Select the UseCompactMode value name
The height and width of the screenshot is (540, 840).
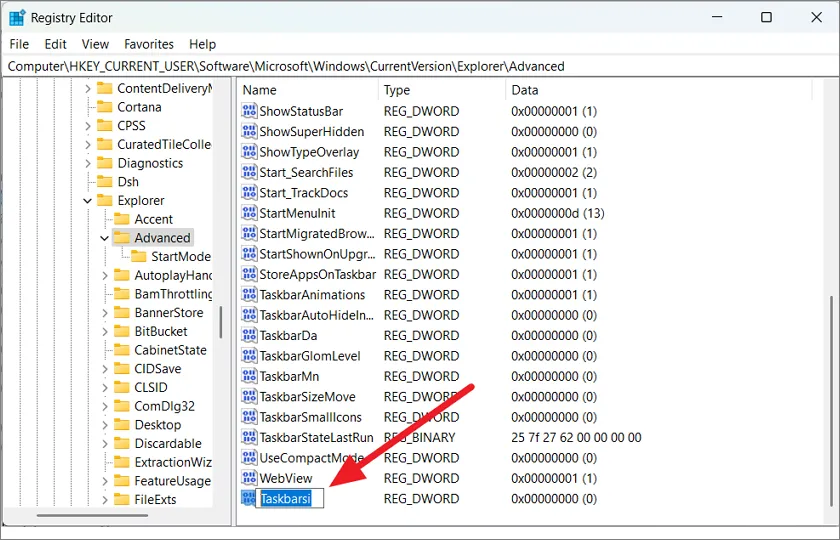tap(312, 458)
